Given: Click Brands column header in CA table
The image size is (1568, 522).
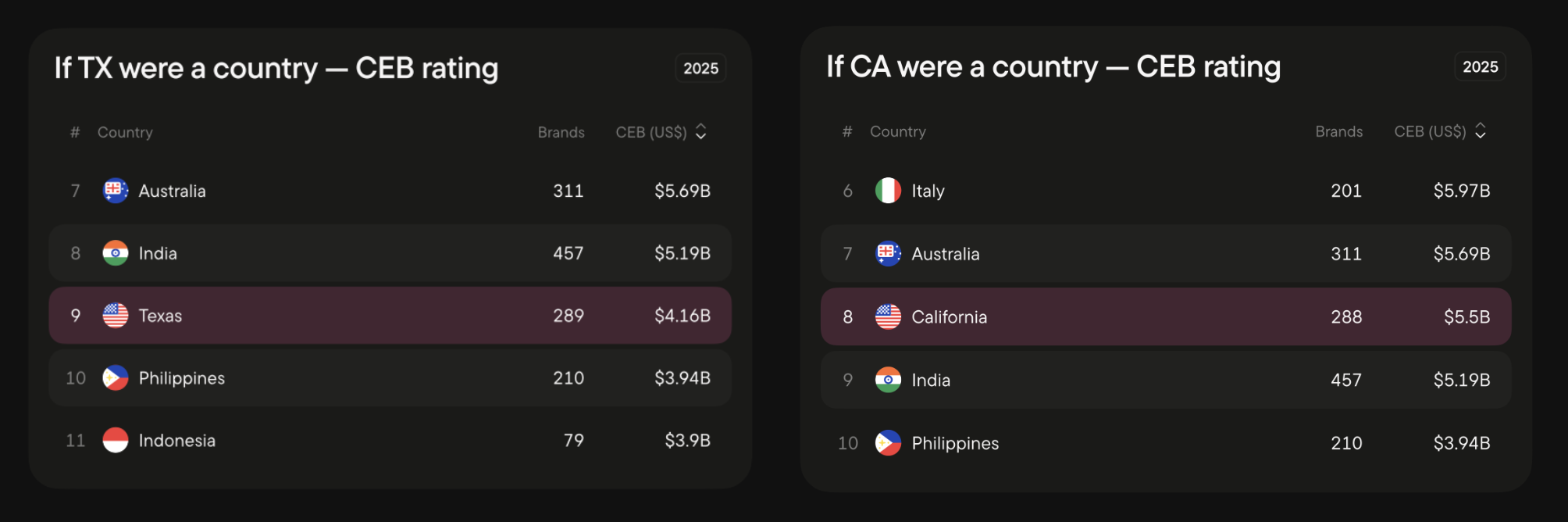Looking at the screenshot, I should click(1339, 131).
